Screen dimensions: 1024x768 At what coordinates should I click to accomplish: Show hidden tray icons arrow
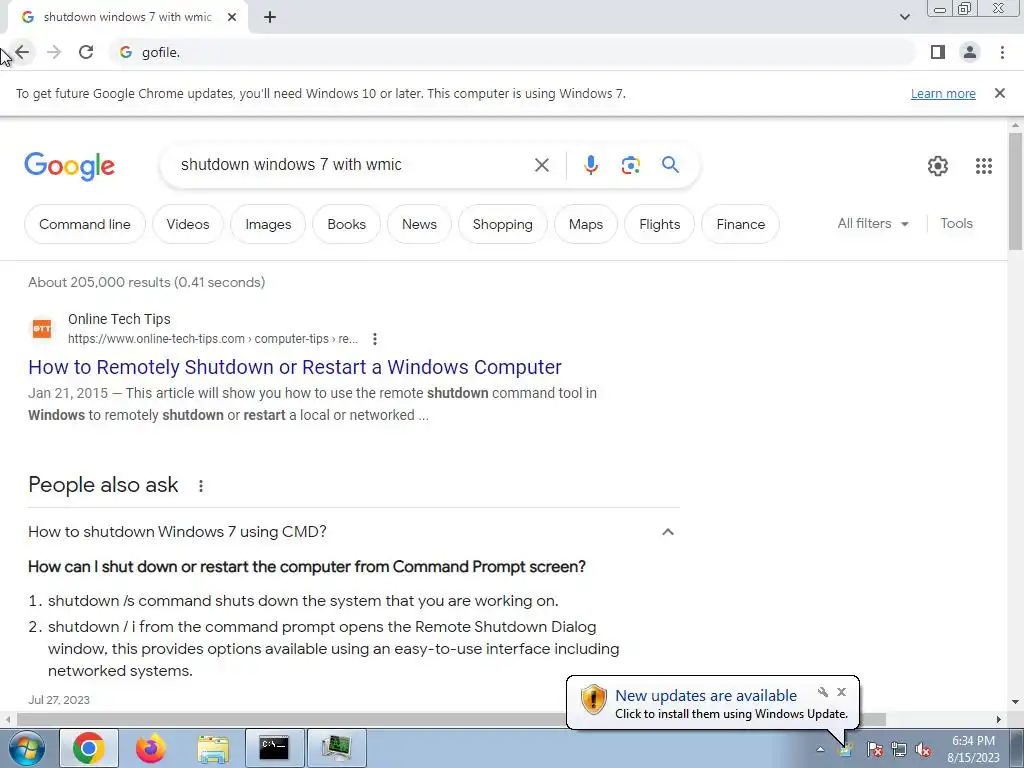[820, 749]
